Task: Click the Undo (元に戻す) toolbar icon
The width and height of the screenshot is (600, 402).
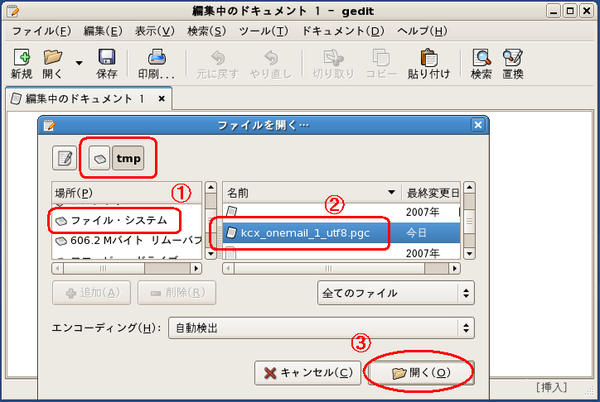Action: [218, 58]
